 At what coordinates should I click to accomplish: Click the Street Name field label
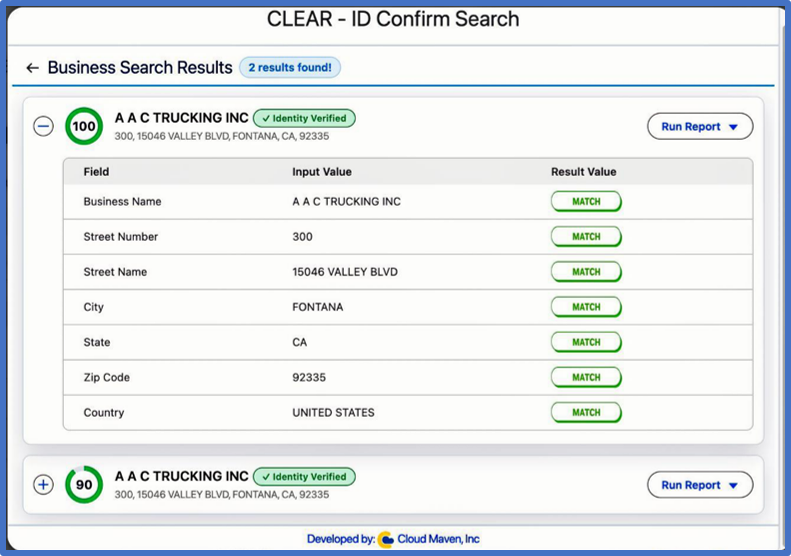pos(115,272)
